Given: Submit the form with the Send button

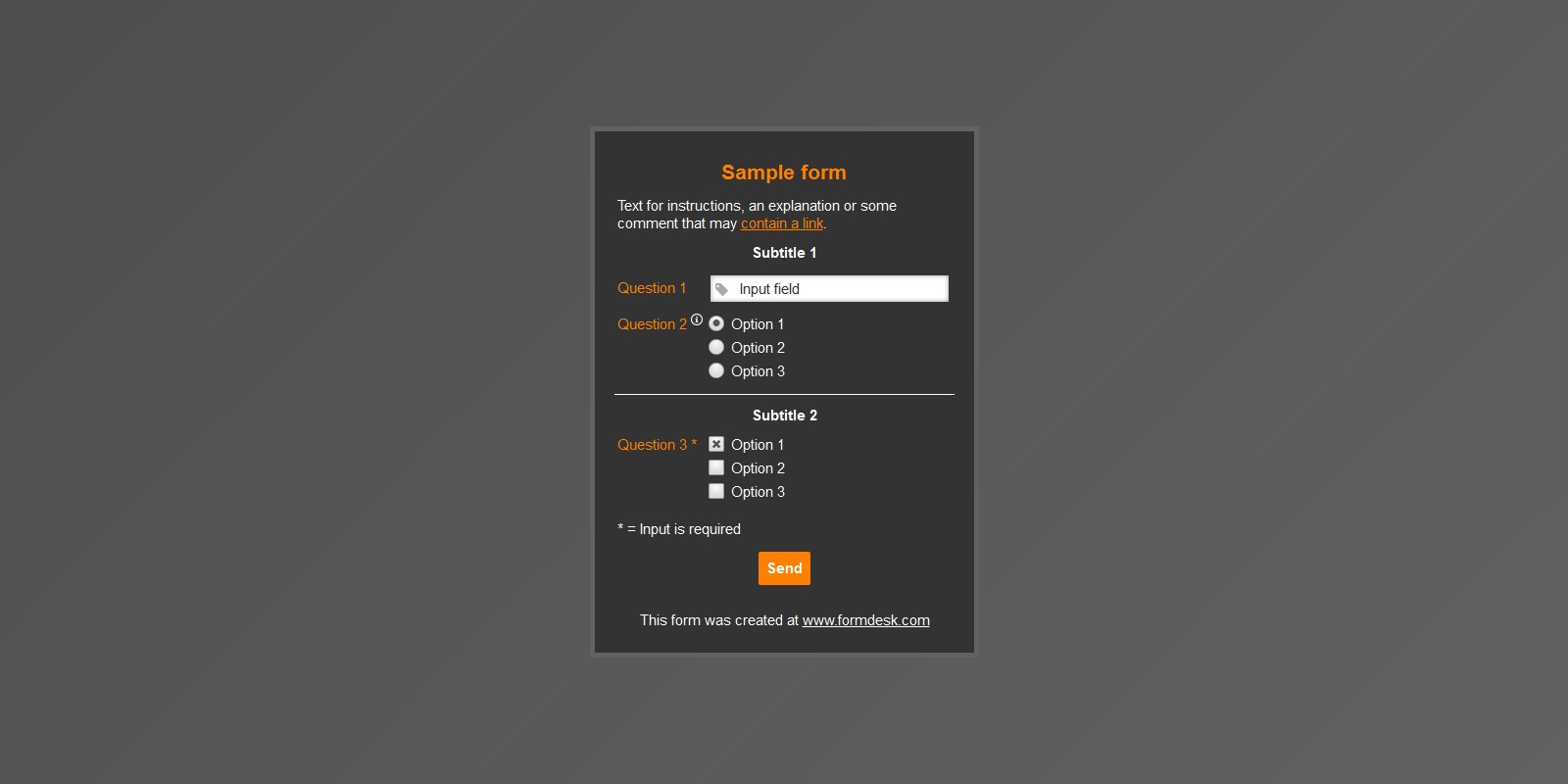Looking at the screenshot, I should tap(784, 568).
